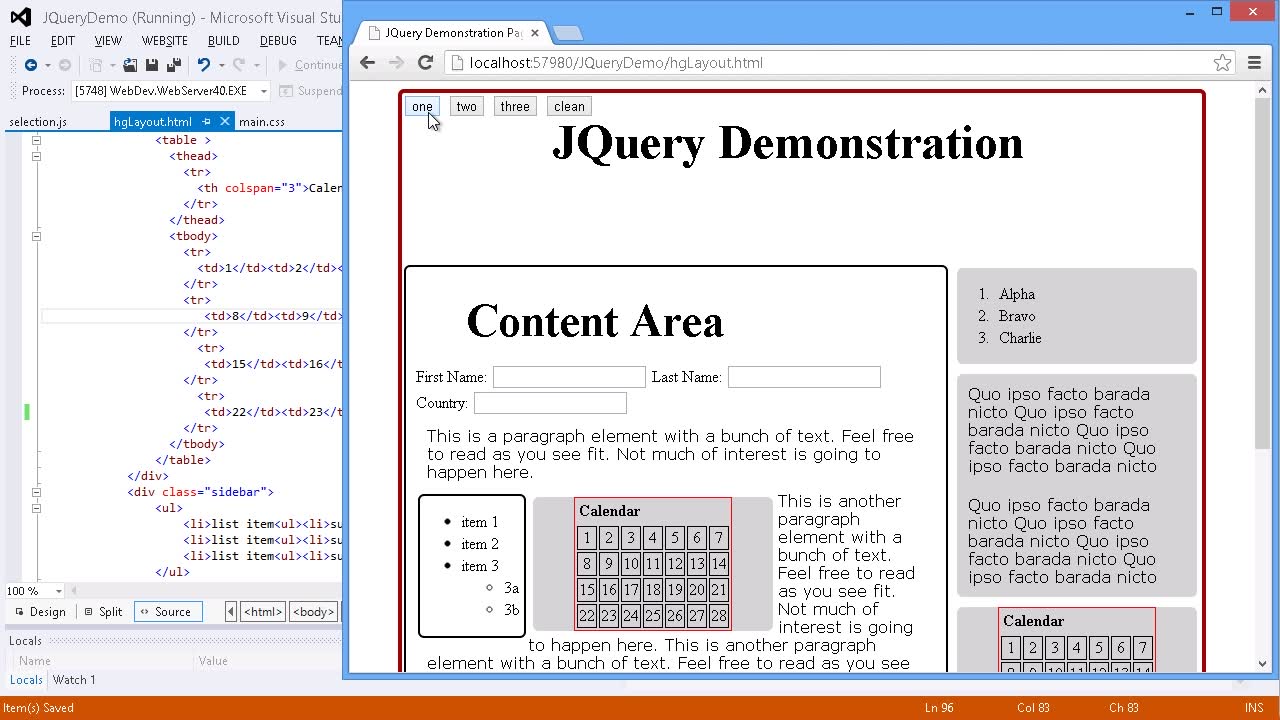Click the First Name input field
The width and height of the screenshot is (1280, 720).
pyautogui.click(x=568, y=377)
